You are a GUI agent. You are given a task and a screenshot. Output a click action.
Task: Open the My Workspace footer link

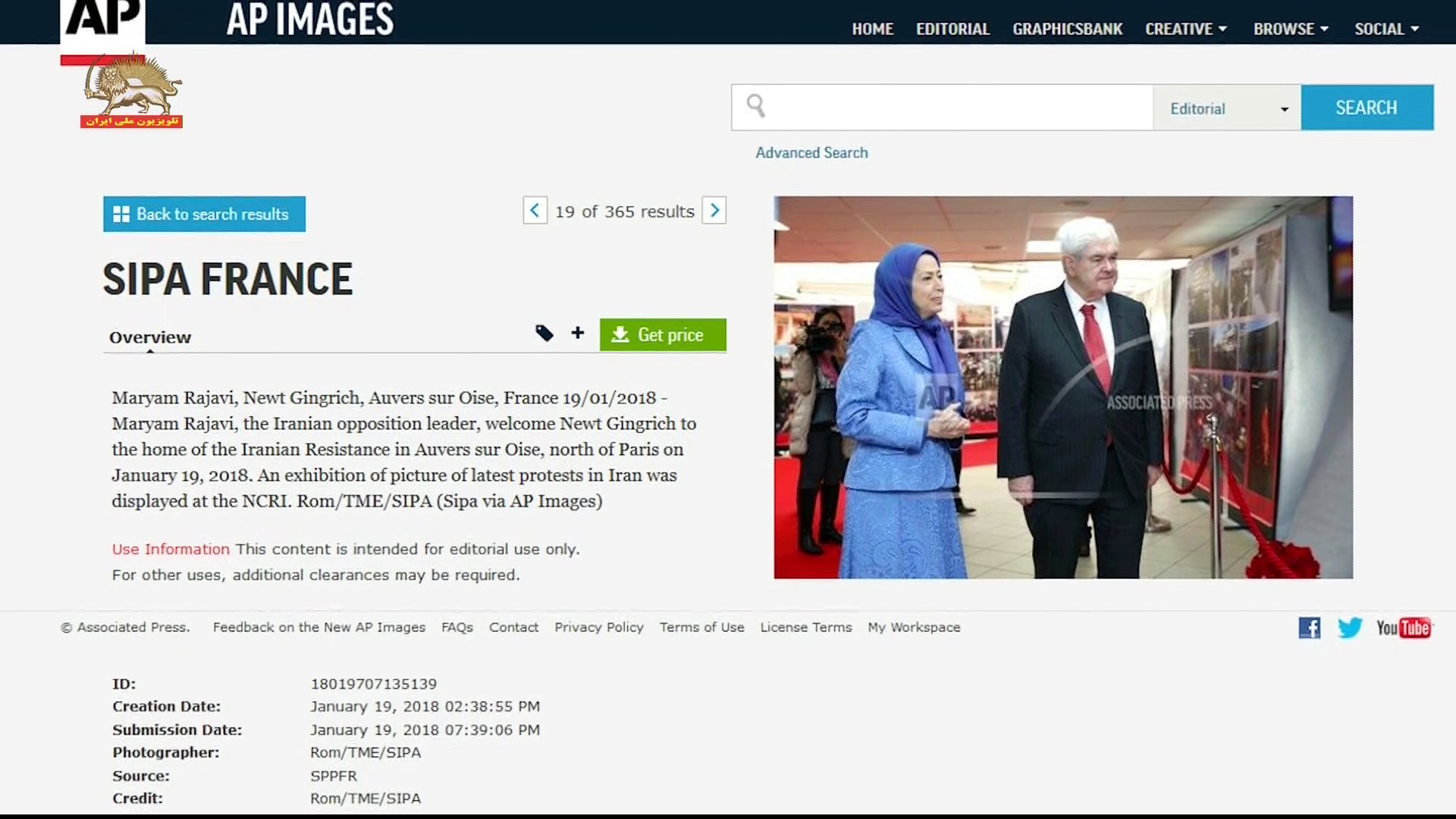[x=914, y=627]
